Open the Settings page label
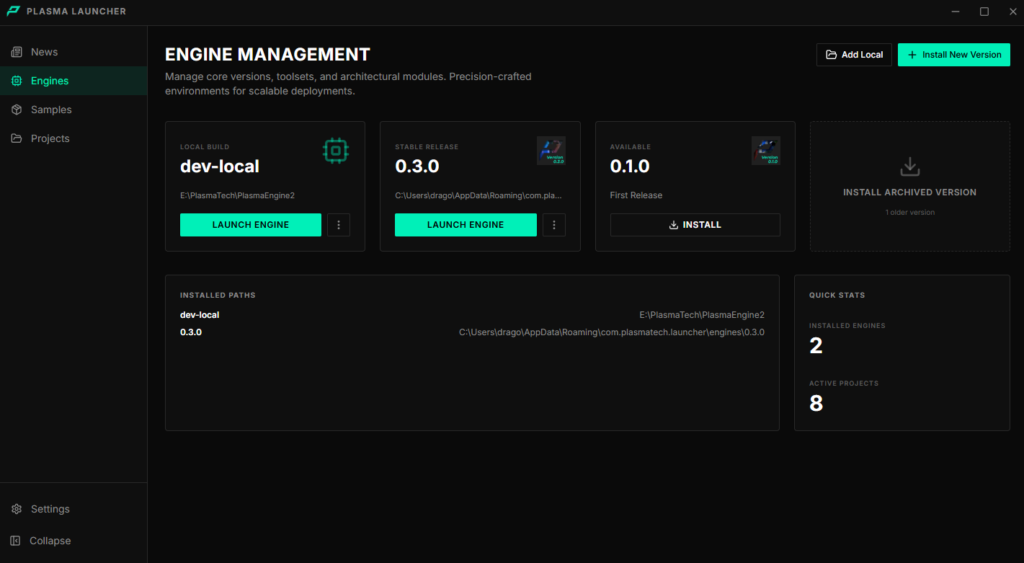This screenshot has width=1024, height=563. click(x=50, y=509)
